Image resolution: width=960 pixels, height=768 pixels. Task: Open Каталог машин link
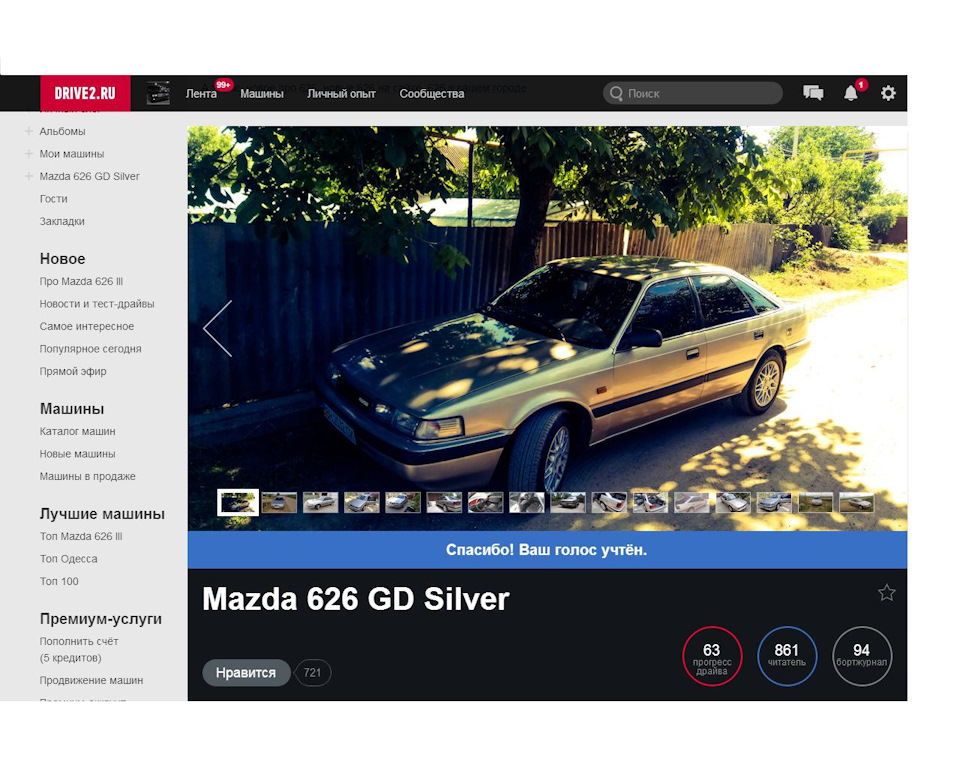[x=77, y=431]
